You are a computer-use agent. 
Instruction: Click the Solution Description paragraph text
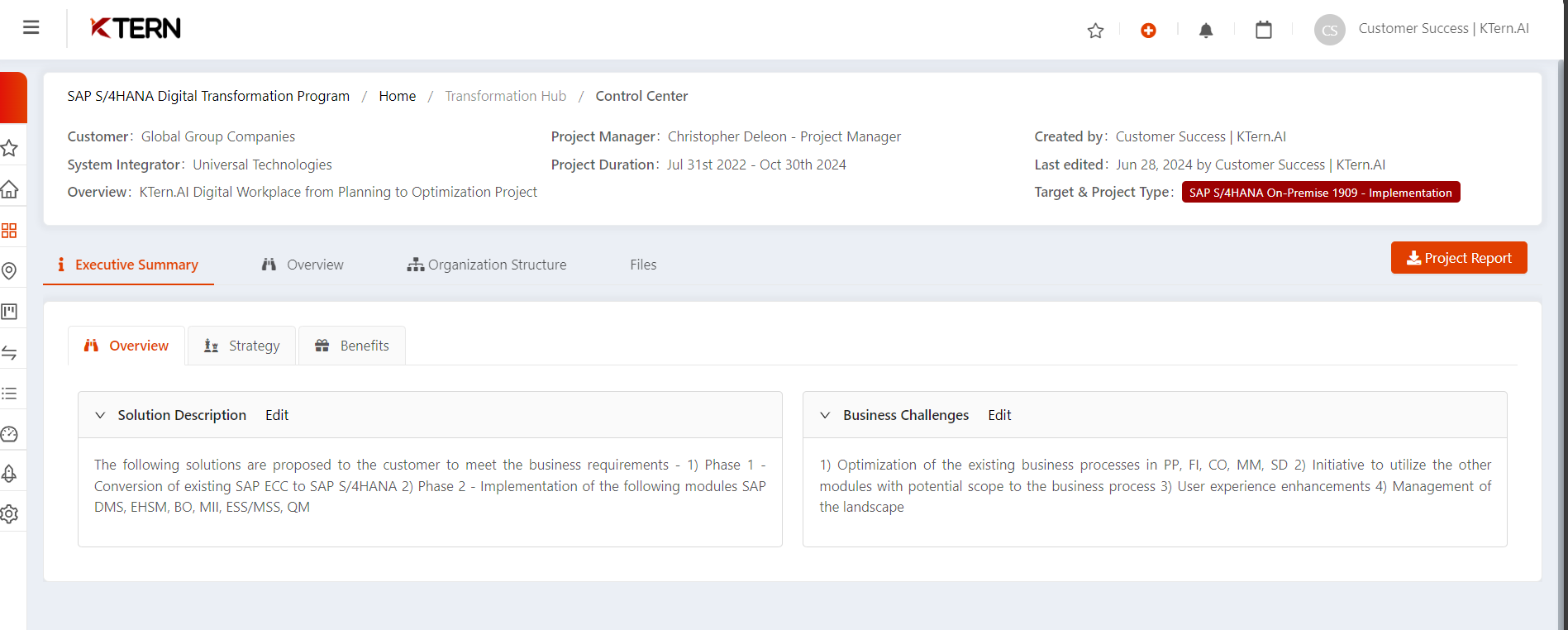[430, 486]
